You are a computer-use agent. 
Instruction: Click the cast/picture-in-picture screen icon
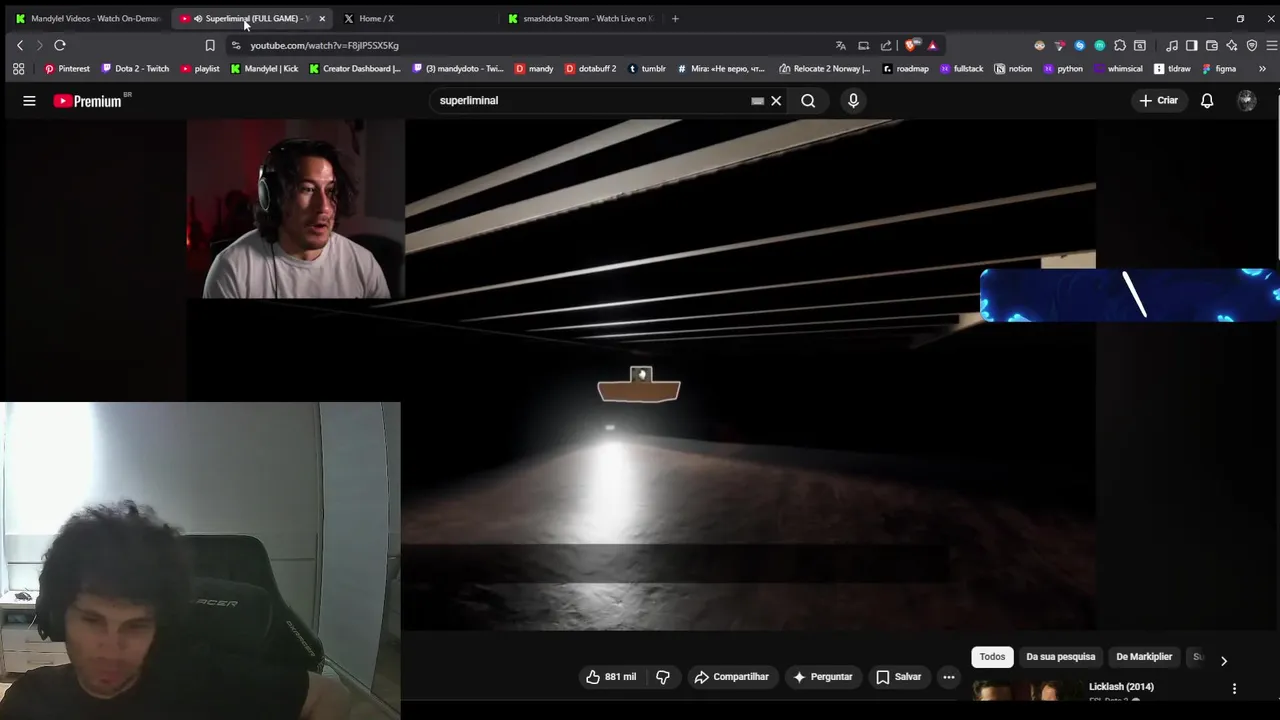click(863, 45)
